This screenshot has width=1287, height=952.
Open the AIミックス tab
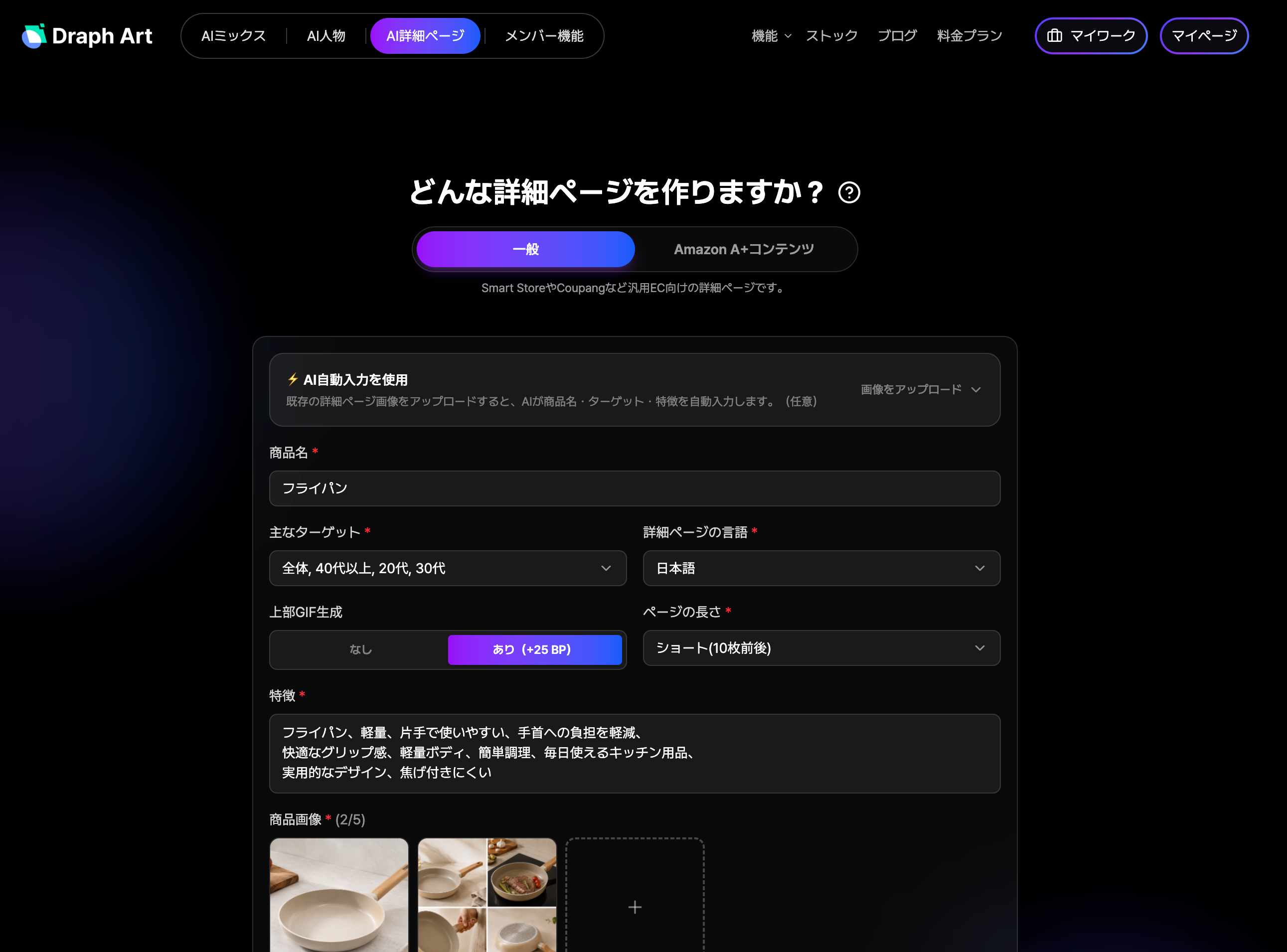(x=233, y=36)
